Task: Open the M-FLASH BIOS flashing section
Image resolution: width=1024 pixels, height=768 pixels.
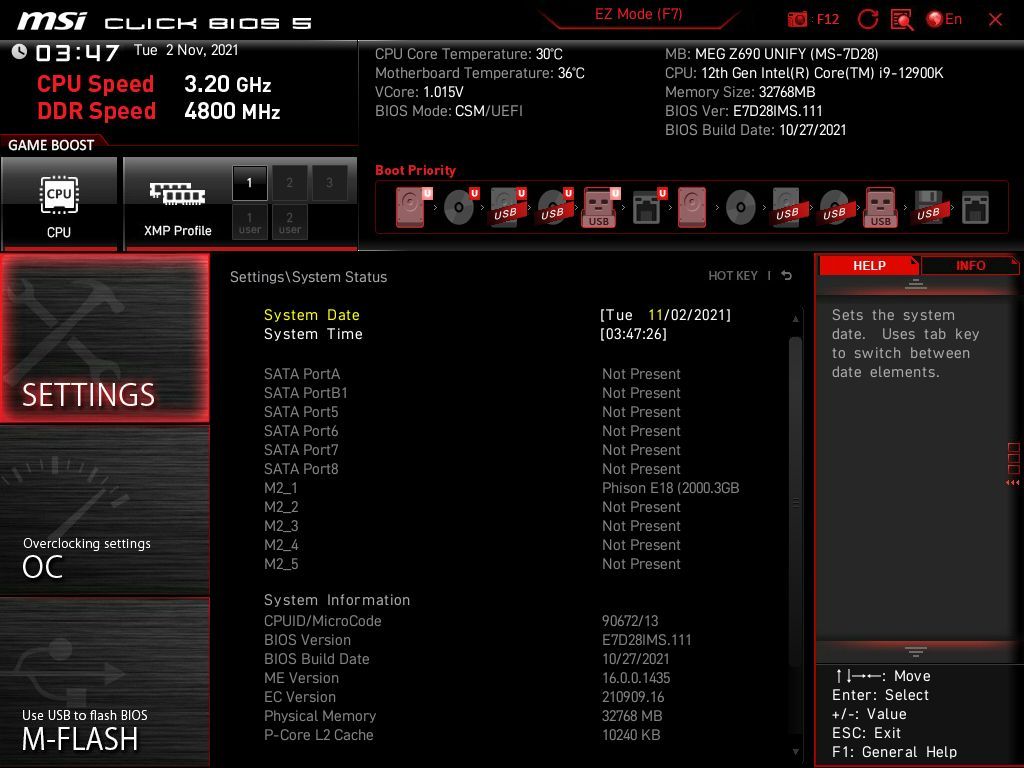Action: [104, 682]
